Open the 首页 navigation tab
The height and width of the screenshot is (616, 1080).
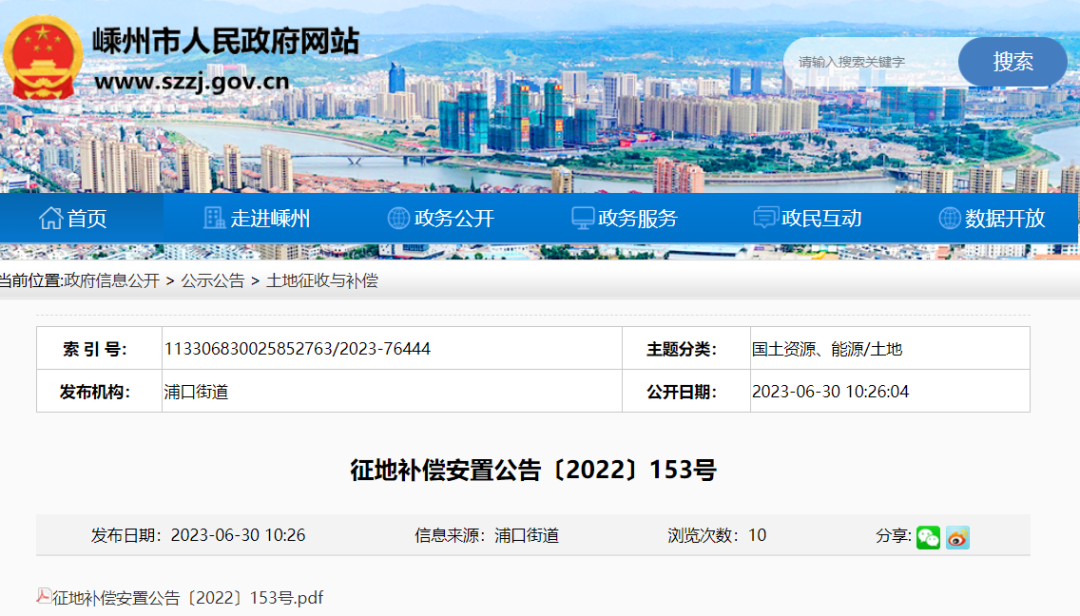[x=87, y=218]
